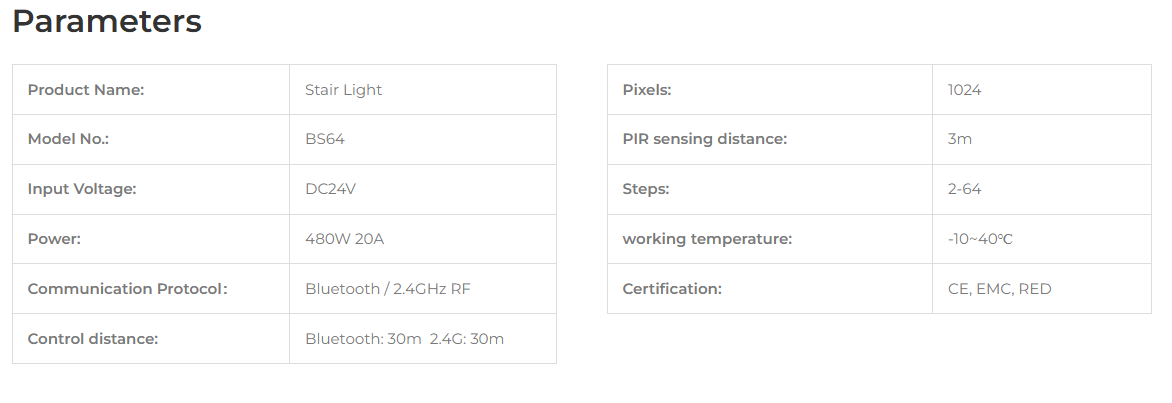Click the DC24V value
The image size is (1172, 403).
click(x=330, y=189)
